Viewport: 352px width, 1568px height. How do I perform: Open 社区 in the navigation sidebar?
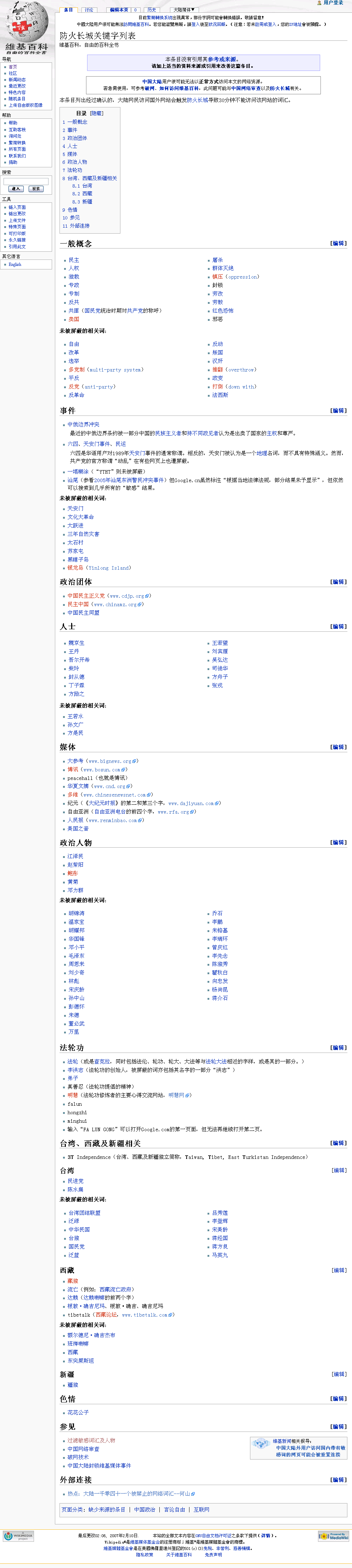pyautogui.click(x=13, y=73)
